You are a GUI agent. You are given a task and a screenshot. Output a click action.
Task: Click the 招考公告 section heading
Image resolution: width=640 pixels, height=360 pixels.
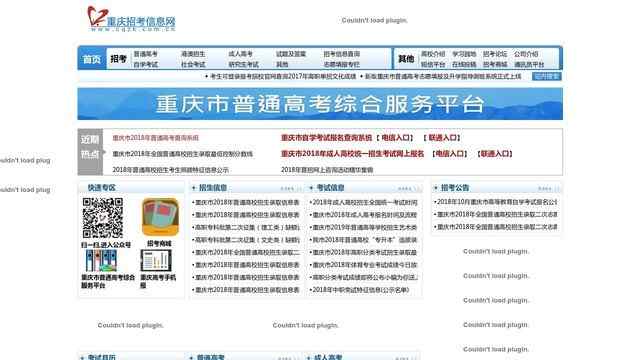coord(455,188)
